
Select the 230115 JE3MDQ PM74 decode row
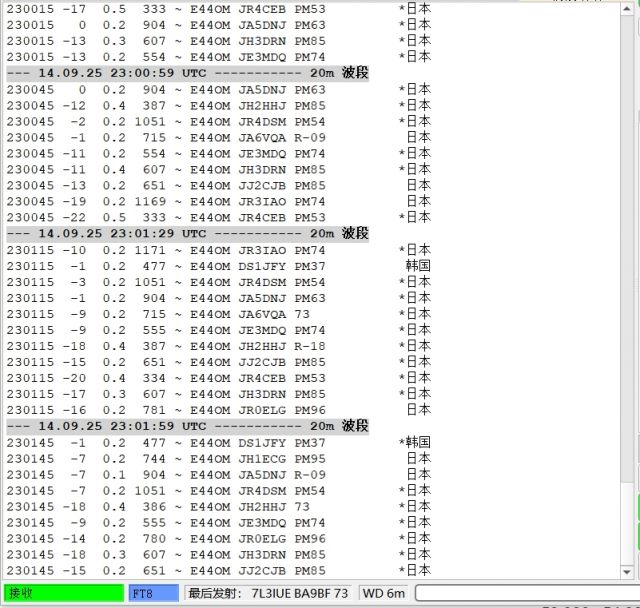coord(218,330)
